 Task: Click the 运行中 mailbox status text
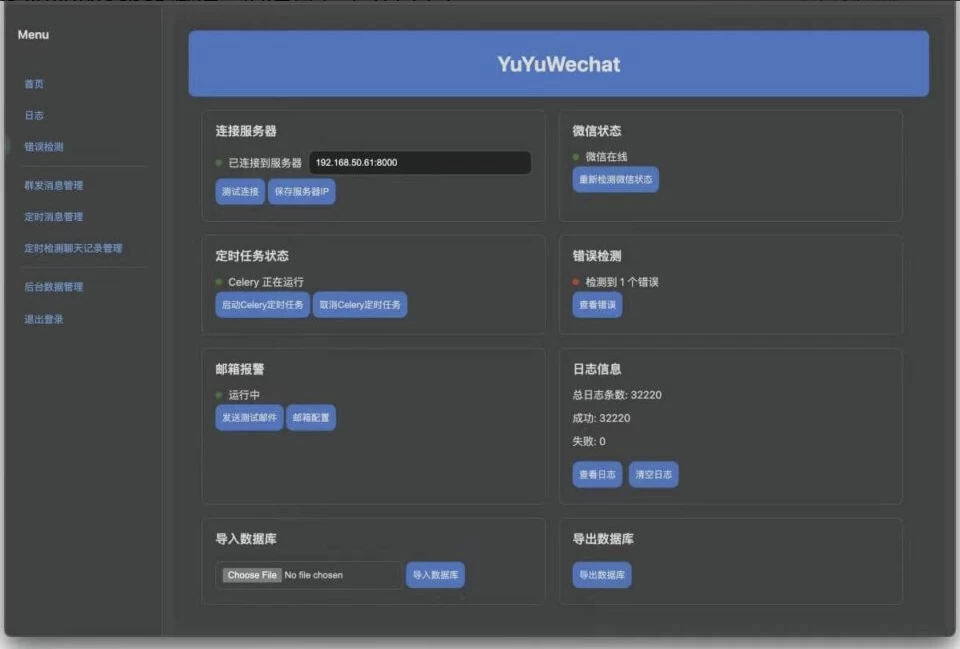coord(244,395)
